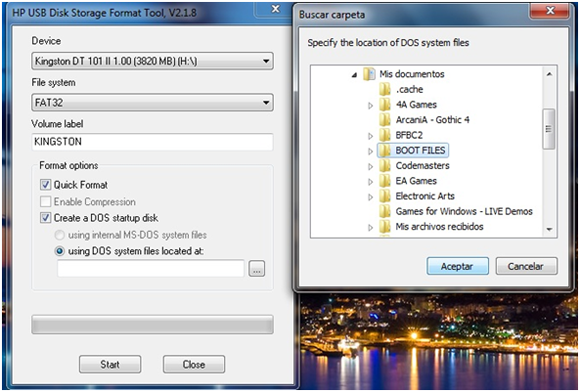Screen dimensions: 580x392
Task: Expand the Electronic Arts folder node
Action: tap(370, 197)
